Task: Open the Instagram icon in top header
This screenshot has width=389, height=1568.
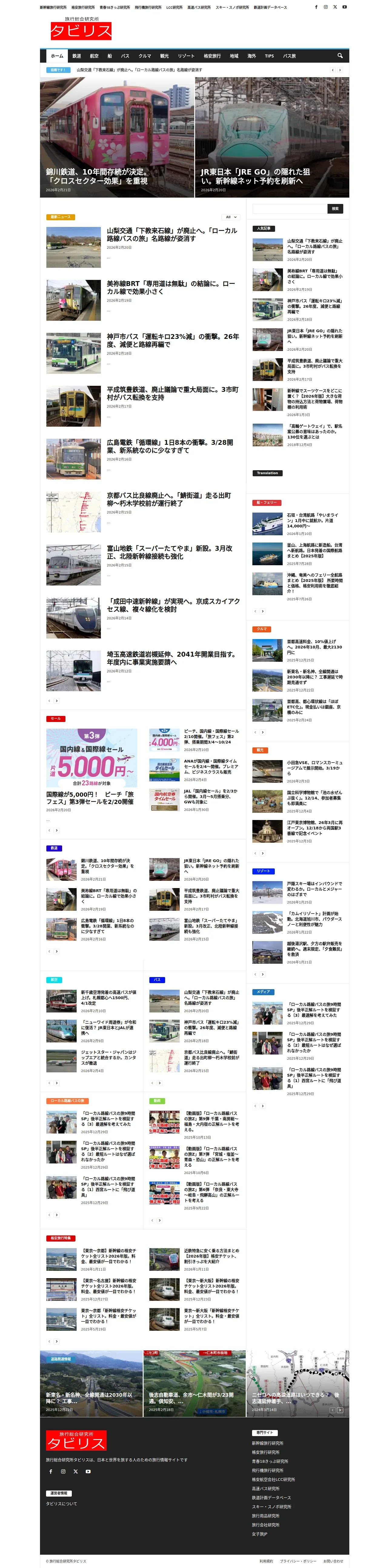Action: pos(326,7)
